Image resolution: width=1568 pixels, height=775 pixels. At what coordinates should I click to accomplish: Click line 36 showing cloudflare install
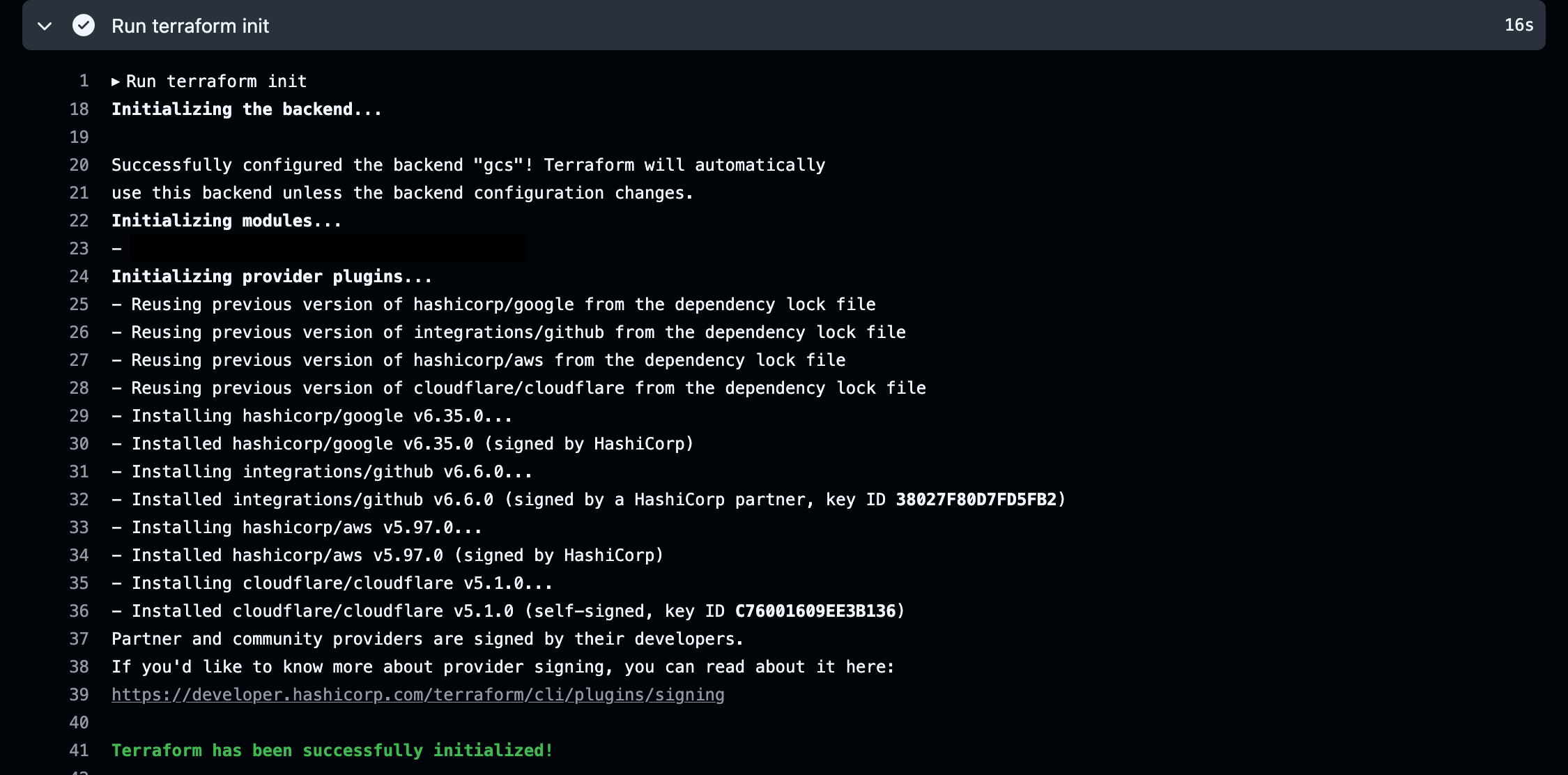(x=507, y=611)
